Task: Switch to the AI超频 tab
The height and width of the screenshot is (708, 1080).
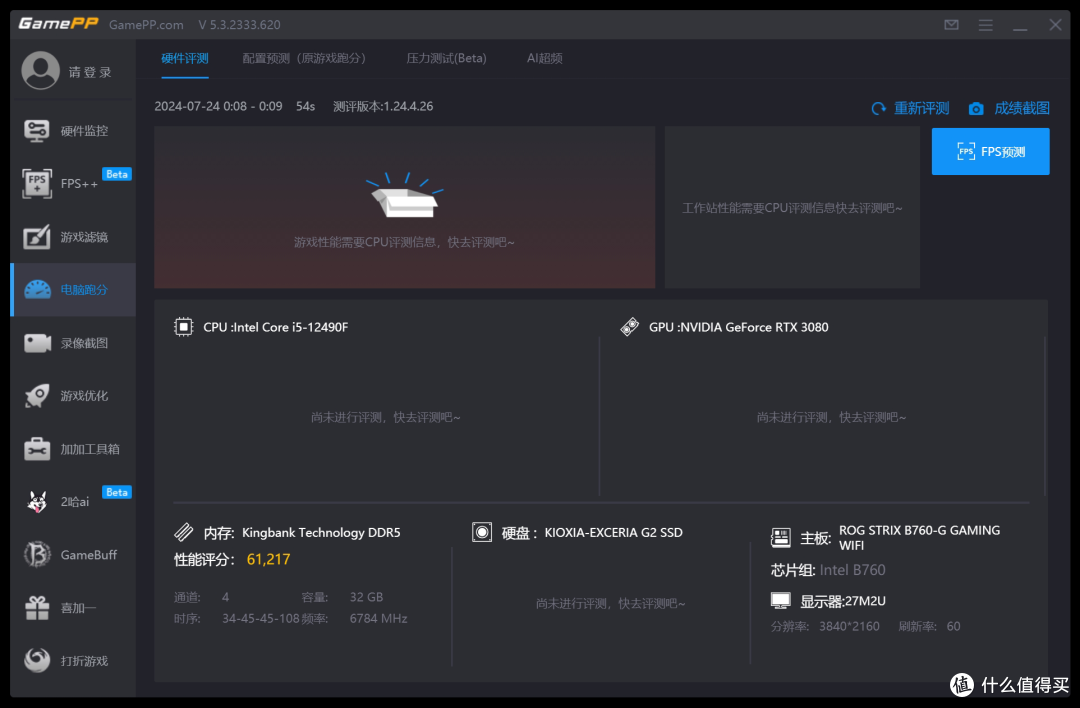Action: coord(545,59)
